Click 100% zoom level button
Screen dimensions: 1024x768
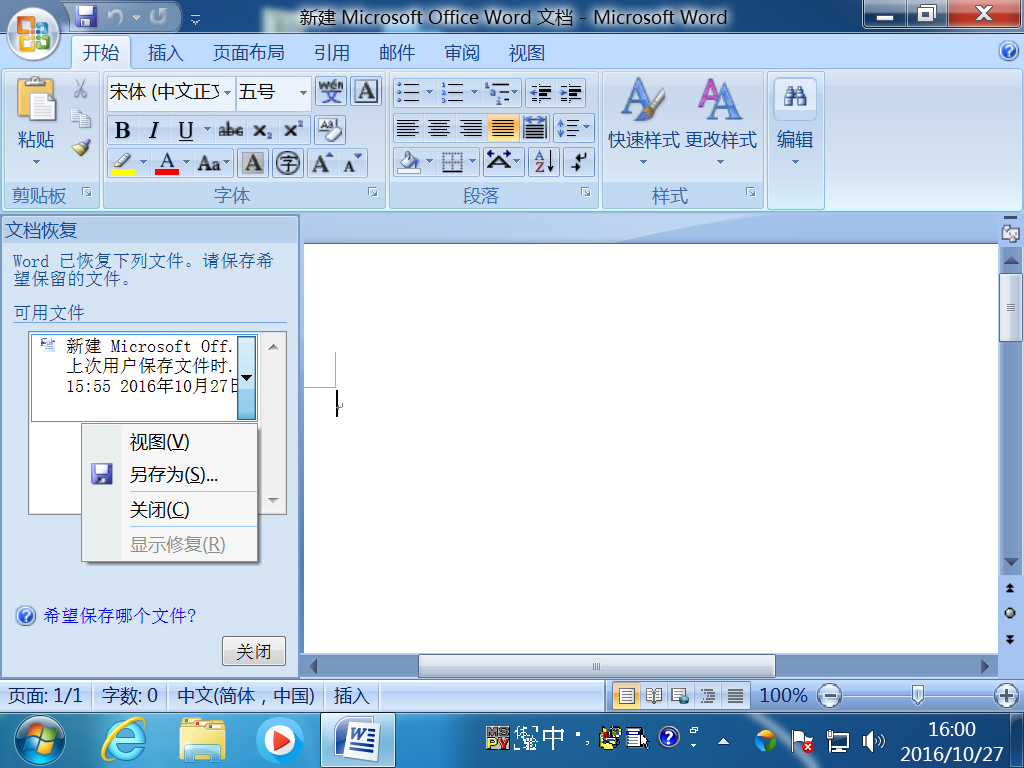point(783,696)
